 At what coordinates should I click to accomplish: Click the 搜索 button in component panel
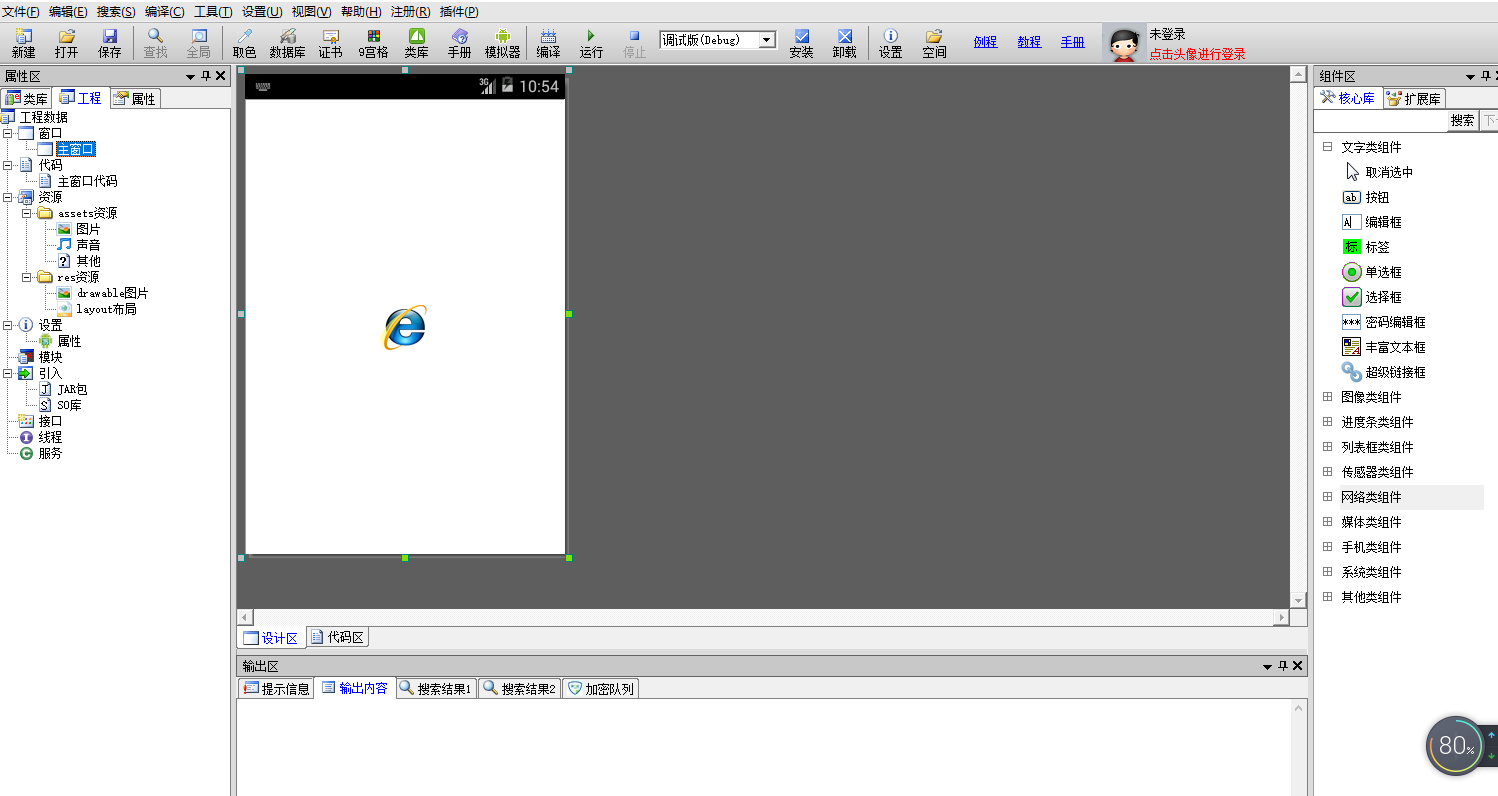[1462, 120]
